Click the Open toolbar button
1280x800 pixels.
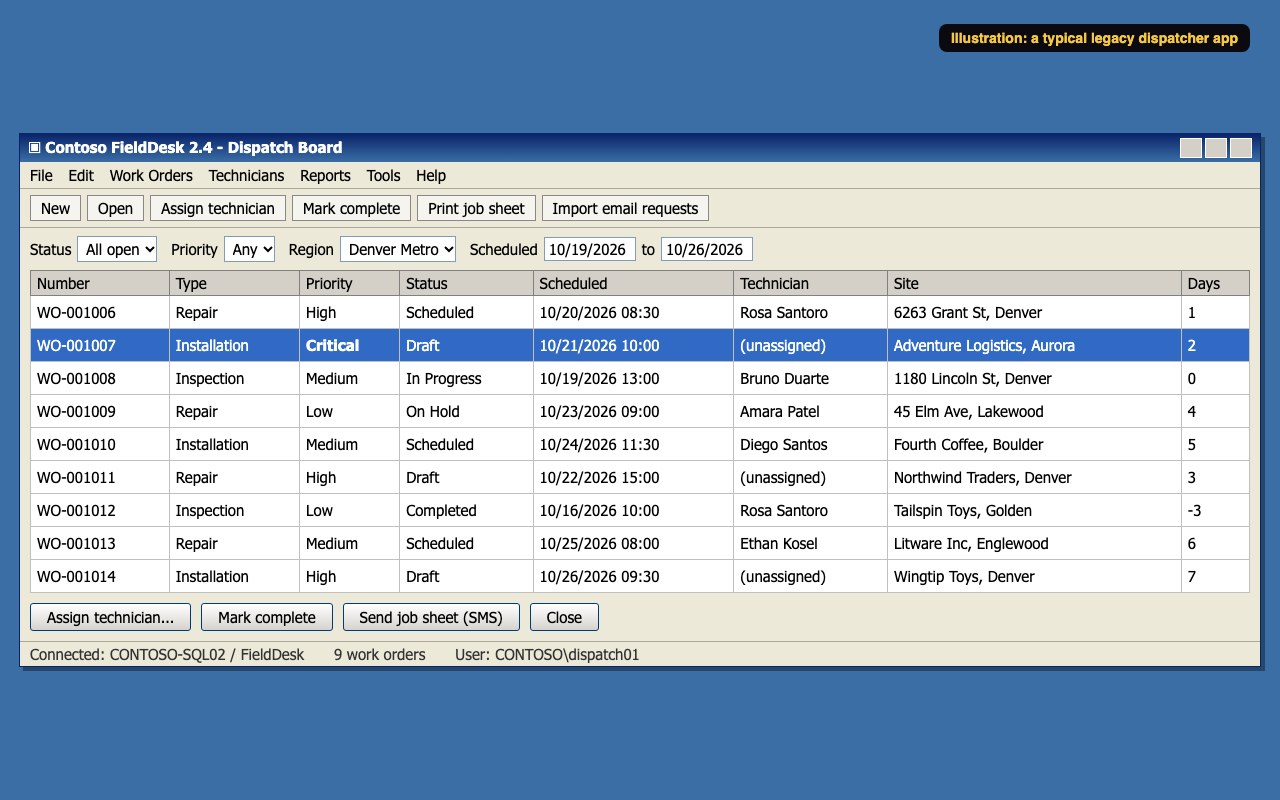pyautogui.click(x=115, y=208)
